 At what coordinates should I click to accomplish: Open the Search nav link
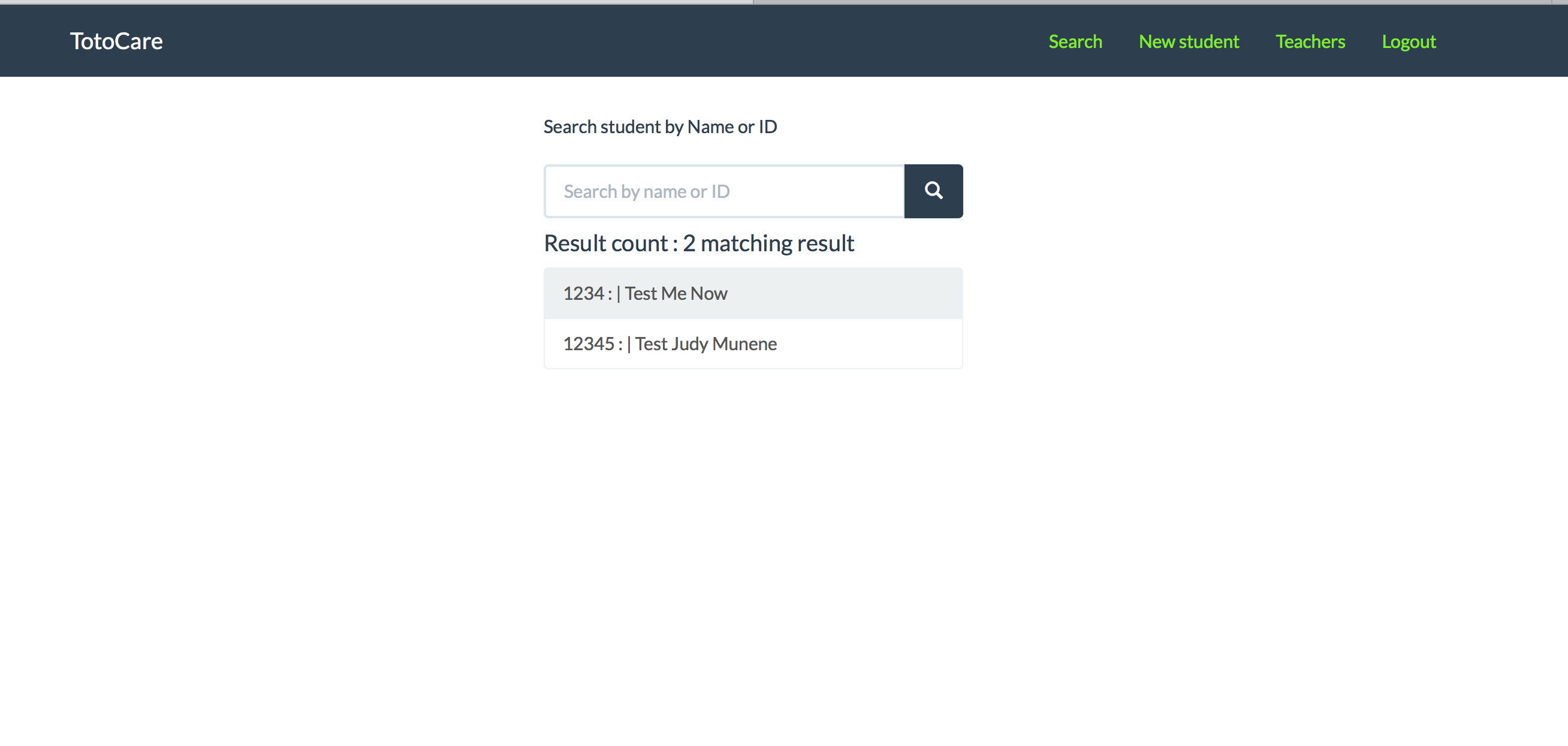[1075, 41]
